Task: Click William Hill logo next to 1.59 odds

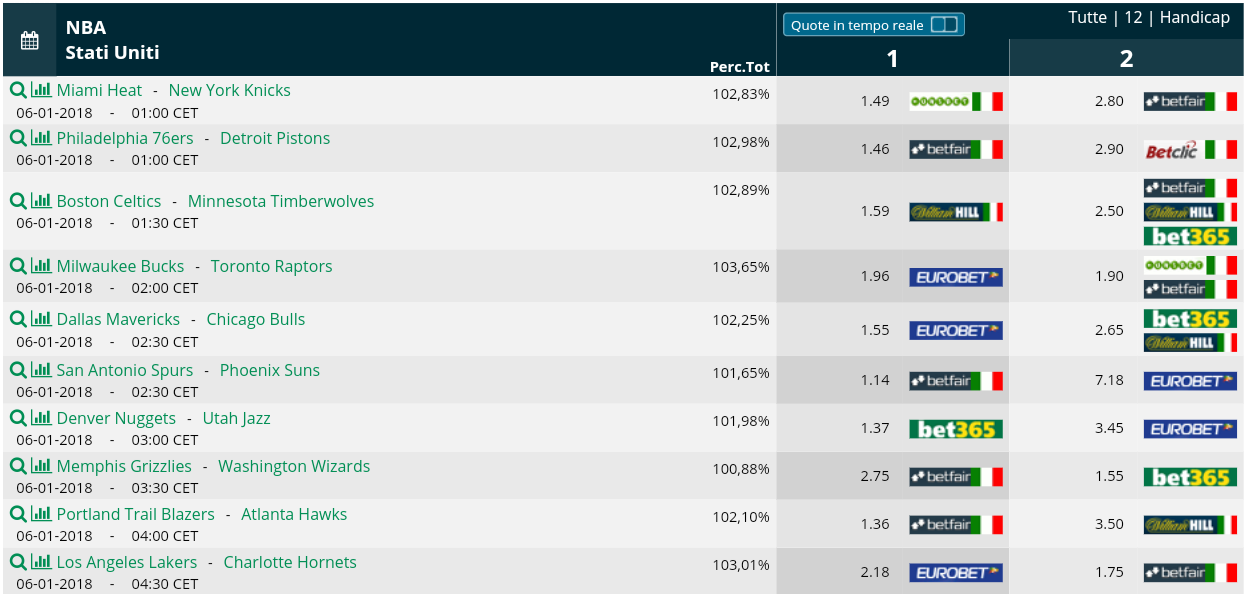Action: pyautogui.click(x=956, y=211)
